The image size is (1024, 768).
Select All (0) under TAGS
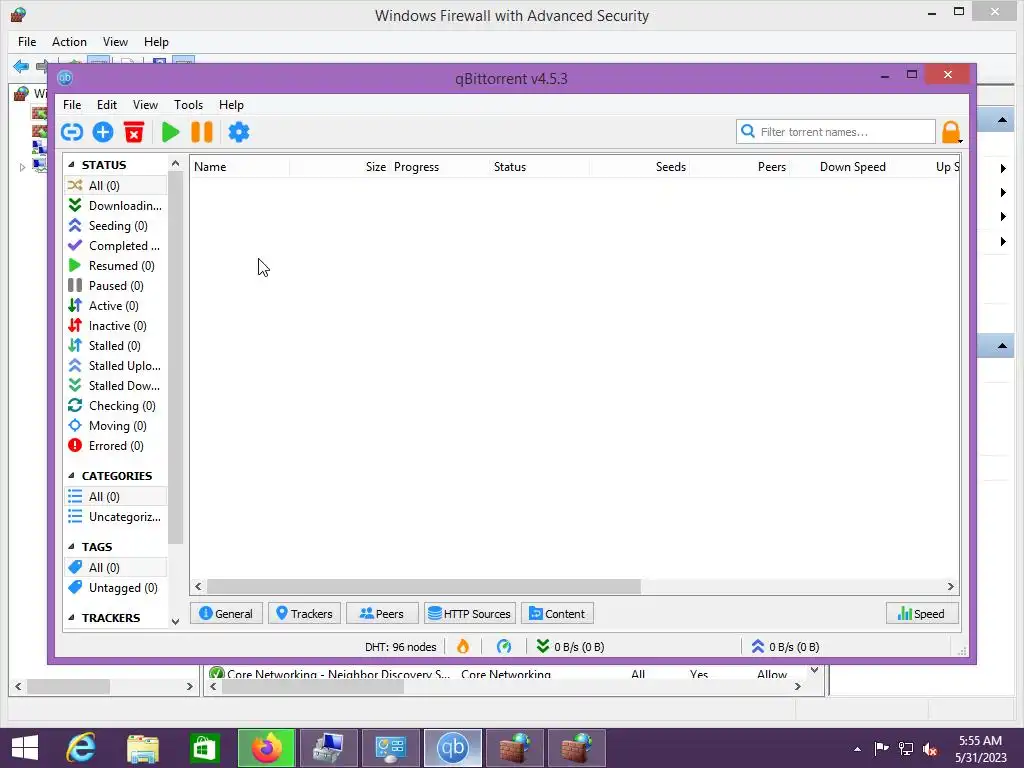(116, 568)
